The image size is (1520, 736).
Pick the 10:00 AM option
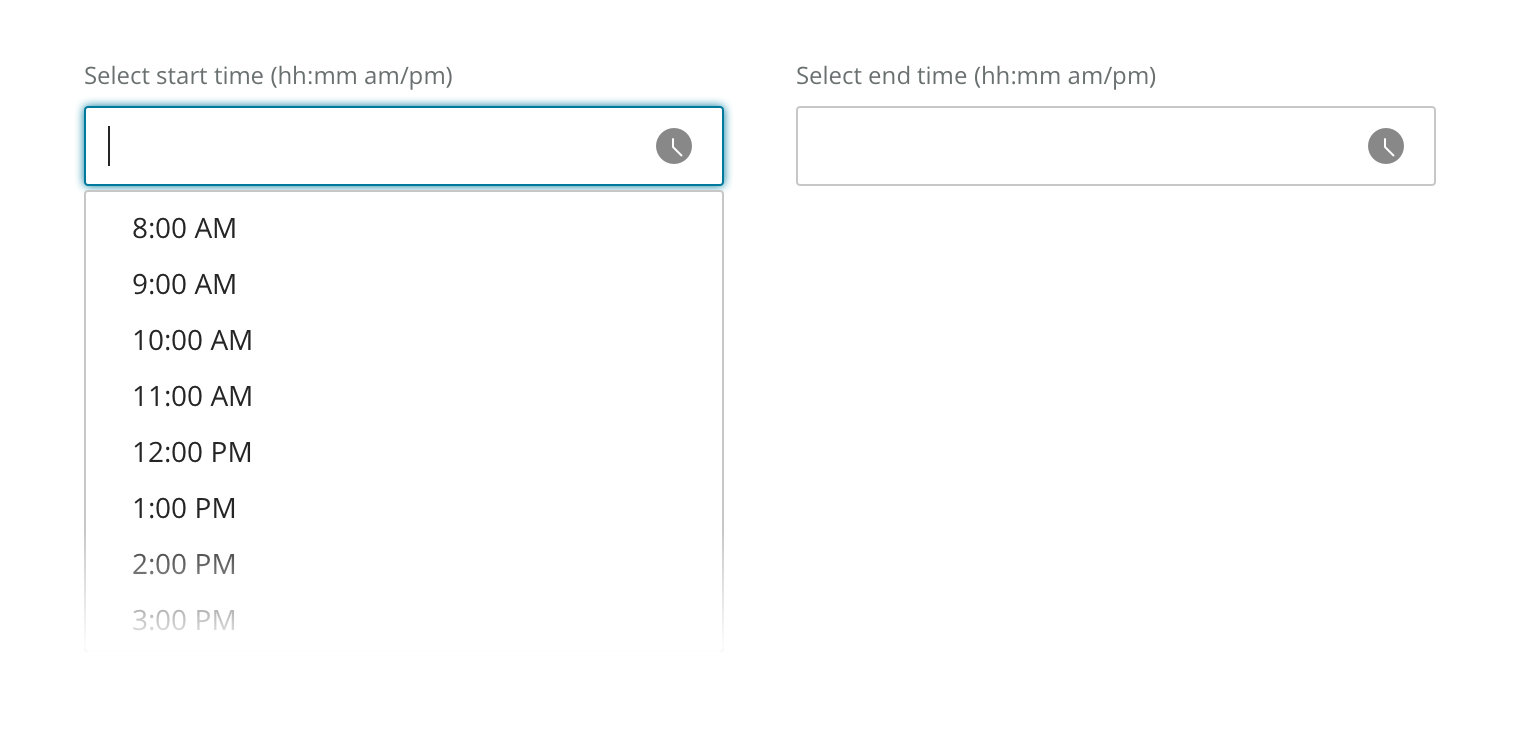tap(193, 340)
